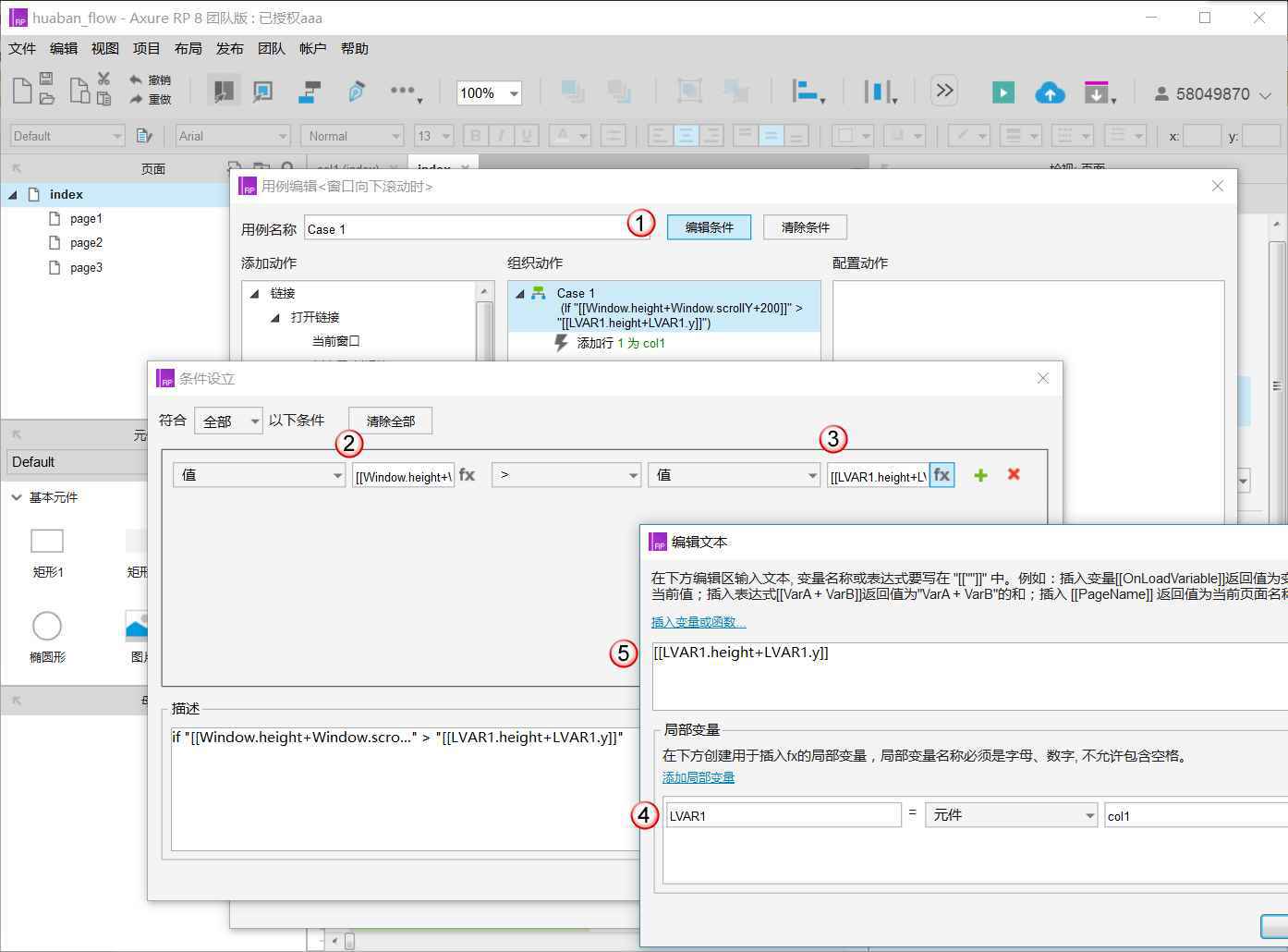Click the redo 重做 button
Viewport: 1288px width, 952px height.
151,99
